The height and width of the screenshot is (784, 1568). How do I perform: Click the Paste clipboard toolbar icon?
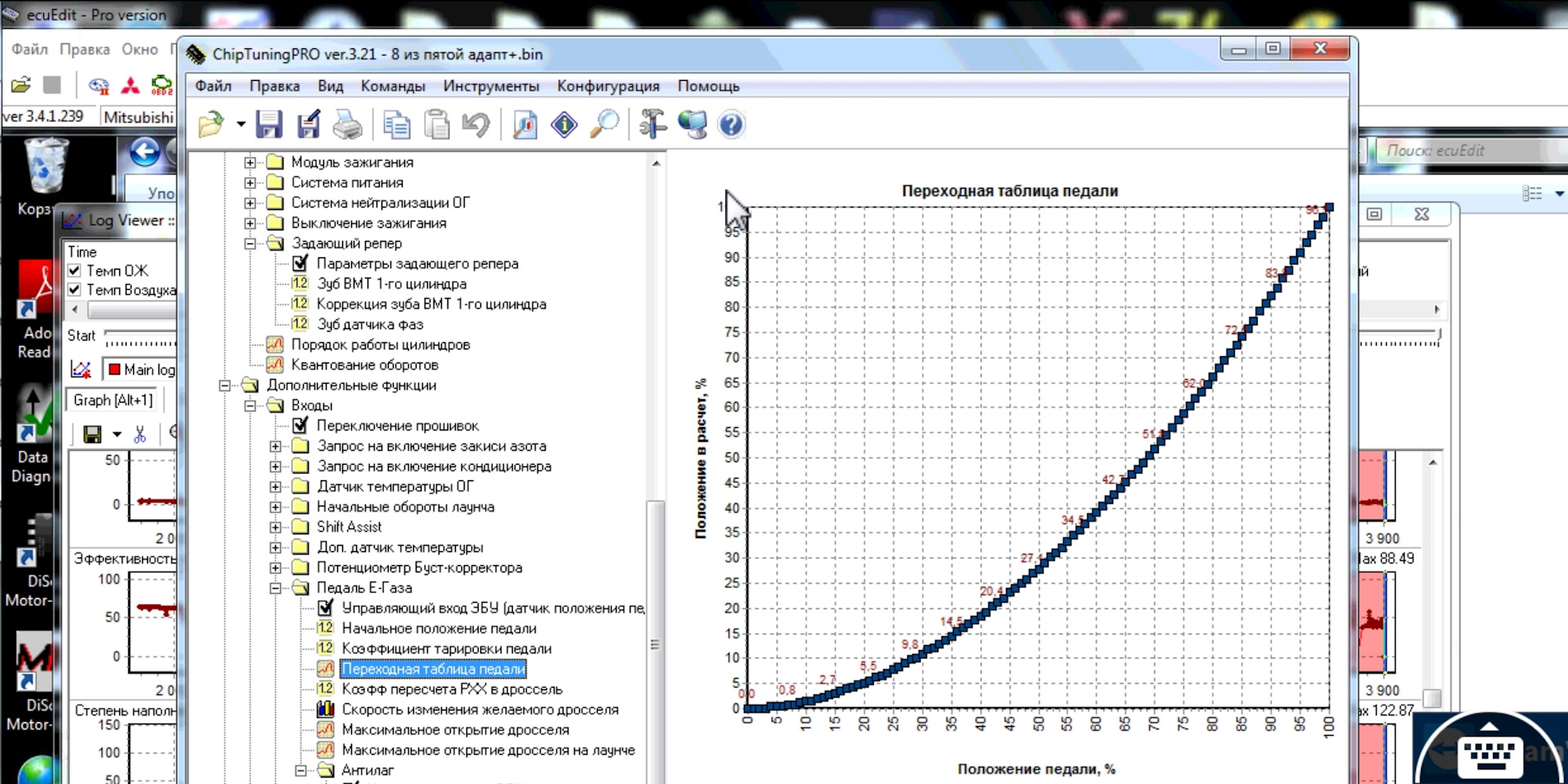(x=437, y=125)
